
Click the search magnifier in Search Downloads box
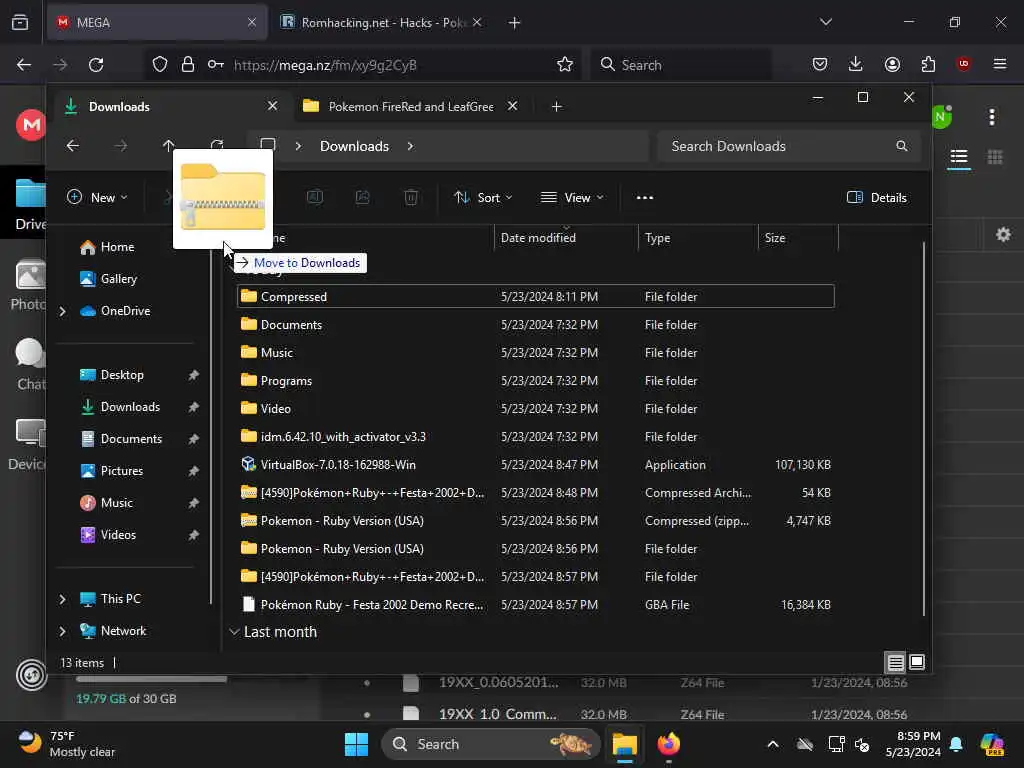click(x=902, y=146)
